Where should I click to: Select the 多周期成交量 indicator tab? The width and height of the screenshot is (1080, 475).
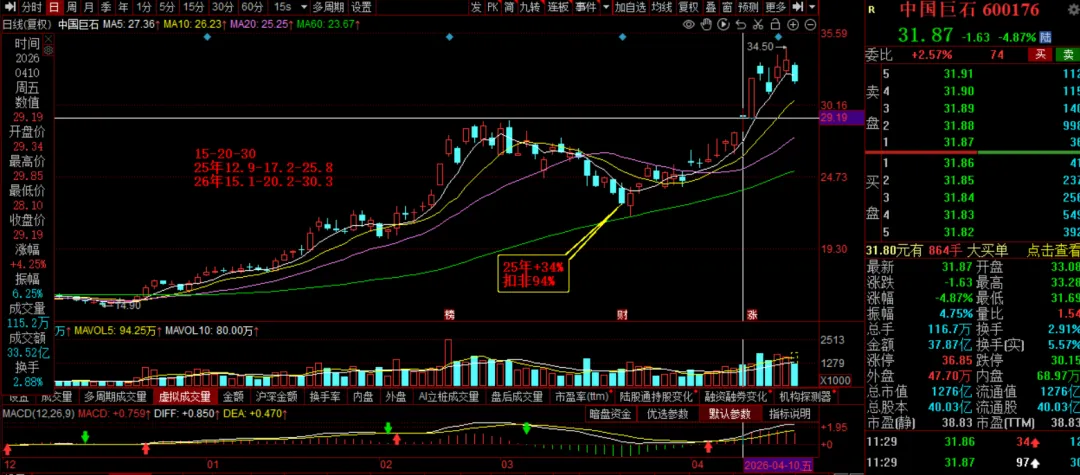[x=116, y=397]
